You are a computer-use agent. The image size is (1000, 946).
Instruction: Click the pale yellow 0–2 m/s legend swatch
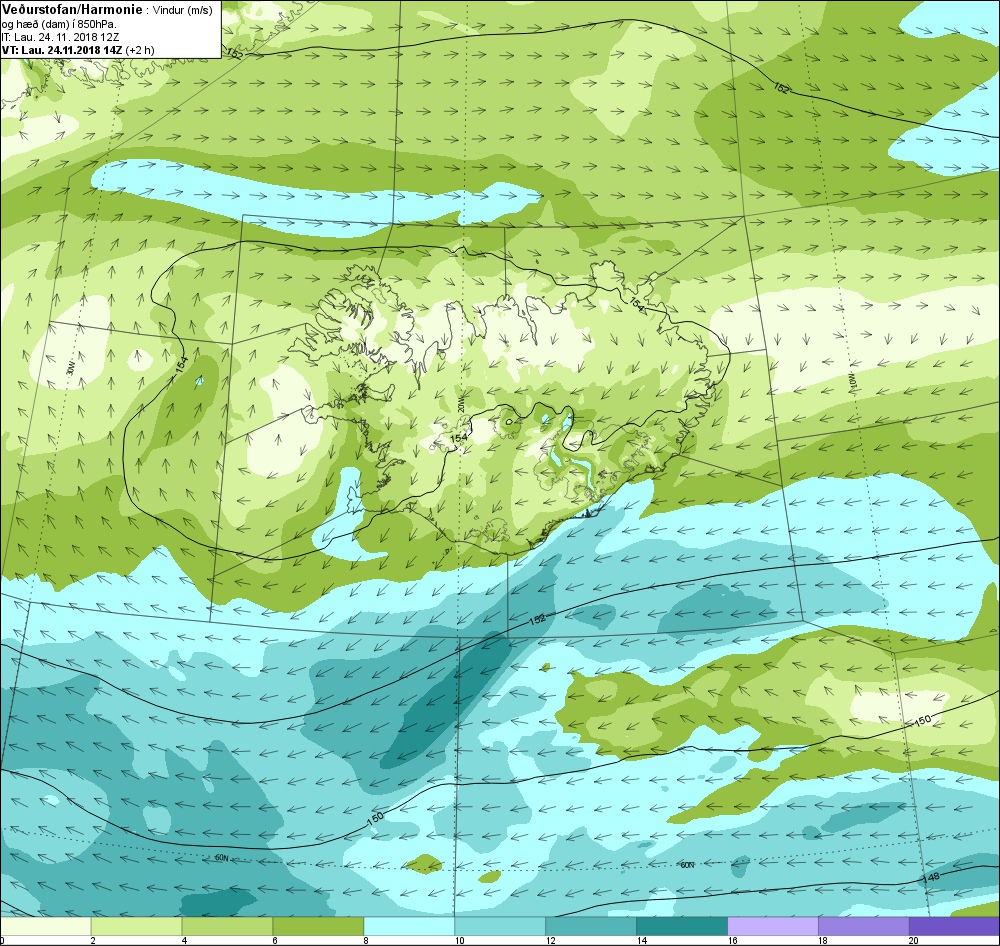[x=45, y=926]
